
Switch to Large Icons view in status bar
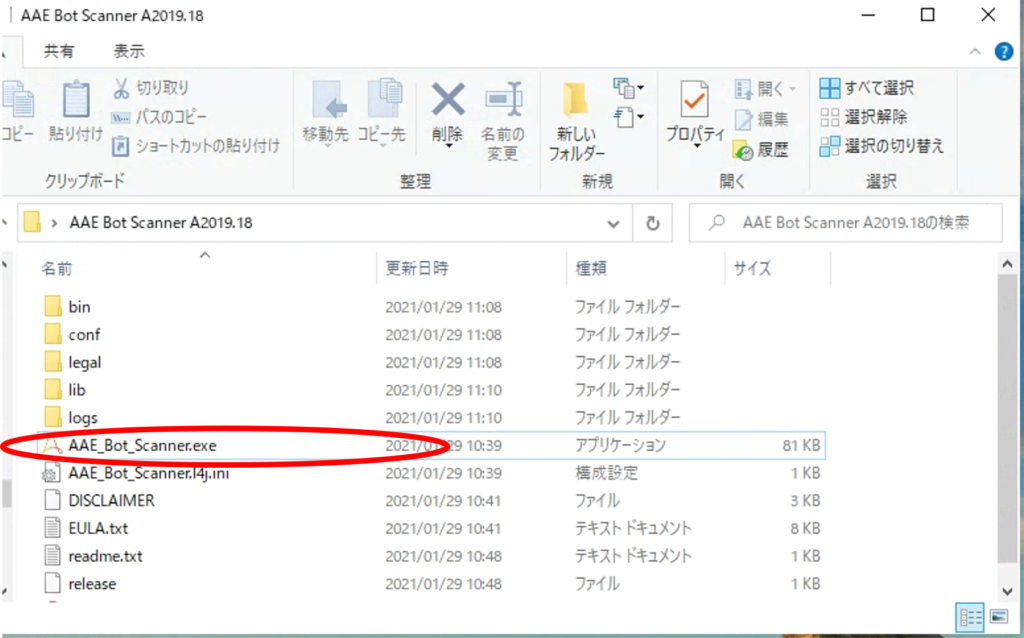(999, 616)
